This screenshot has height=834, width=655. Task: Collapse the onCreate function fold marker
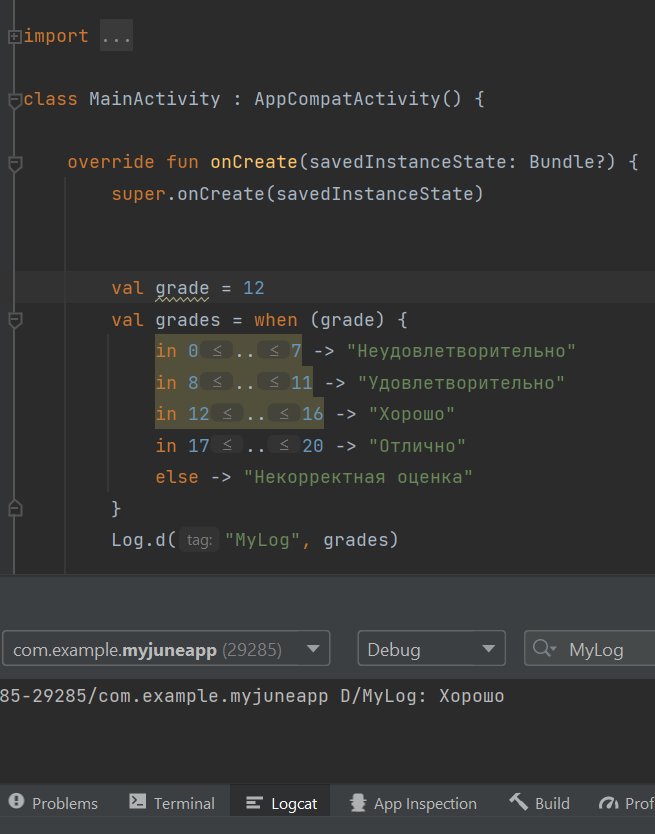click(x=13, y=163)
